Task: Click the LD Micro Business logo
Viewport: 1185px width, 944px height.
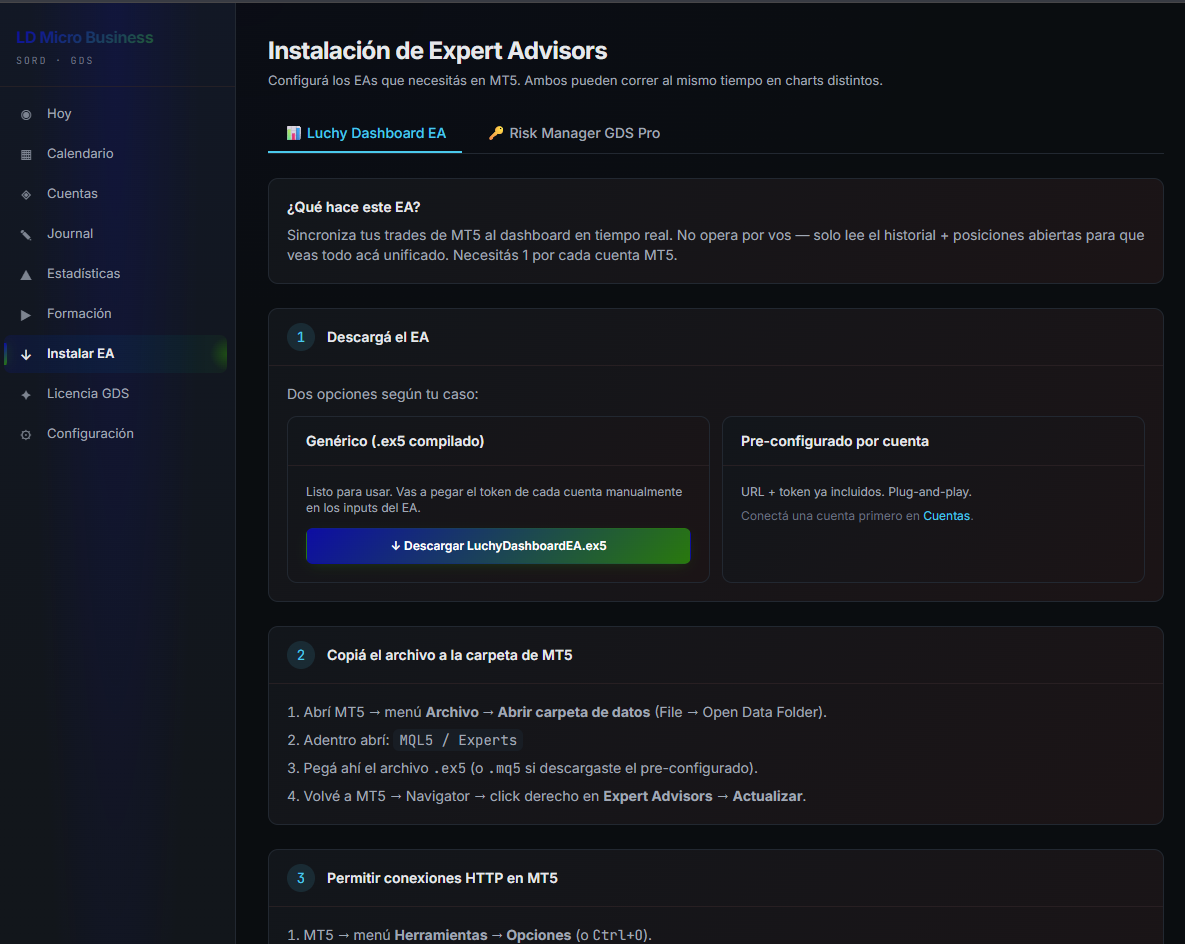Action: (85, 37)
